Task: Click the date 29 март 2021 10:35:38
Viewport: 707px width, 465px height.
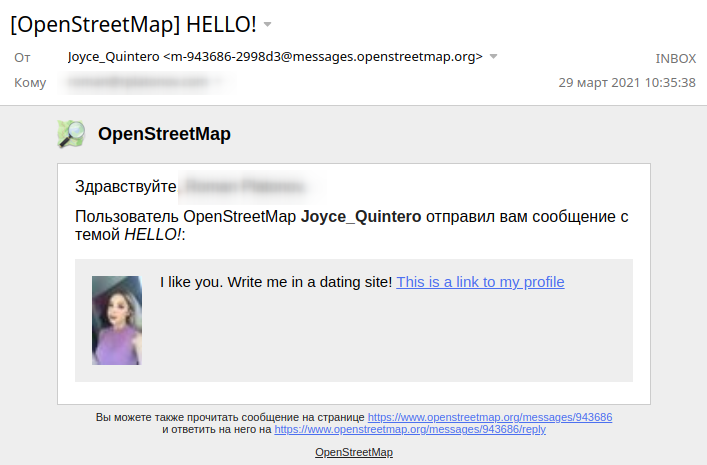Action: coord(626,82)
